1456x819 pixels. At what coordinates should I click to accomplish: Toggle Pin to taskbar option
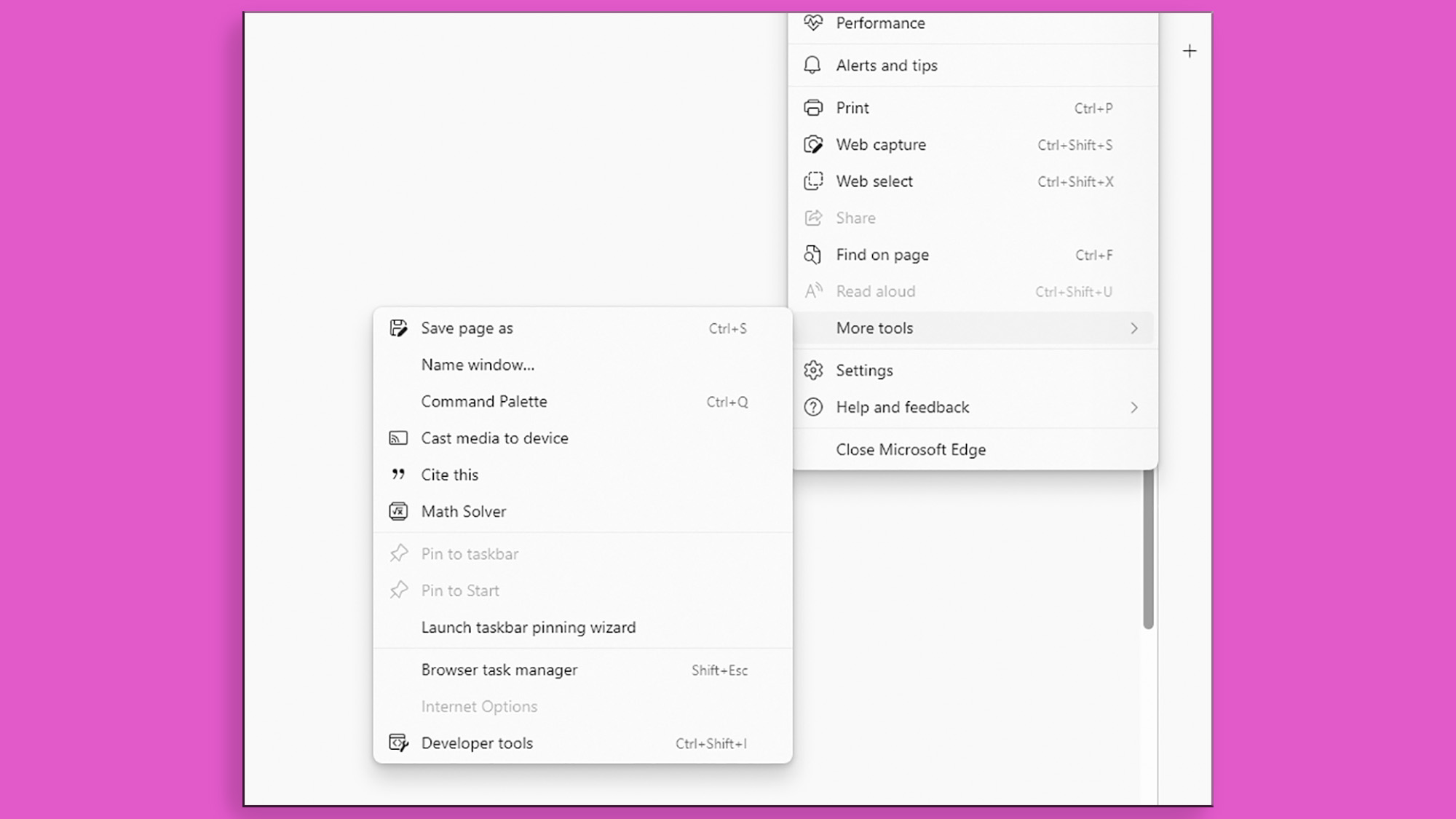point(470,553)
